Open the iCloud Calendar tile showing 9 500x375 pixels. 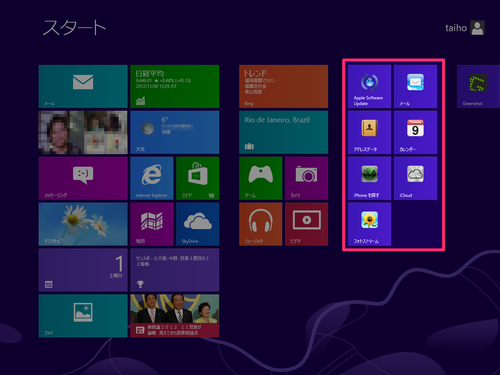415,132
